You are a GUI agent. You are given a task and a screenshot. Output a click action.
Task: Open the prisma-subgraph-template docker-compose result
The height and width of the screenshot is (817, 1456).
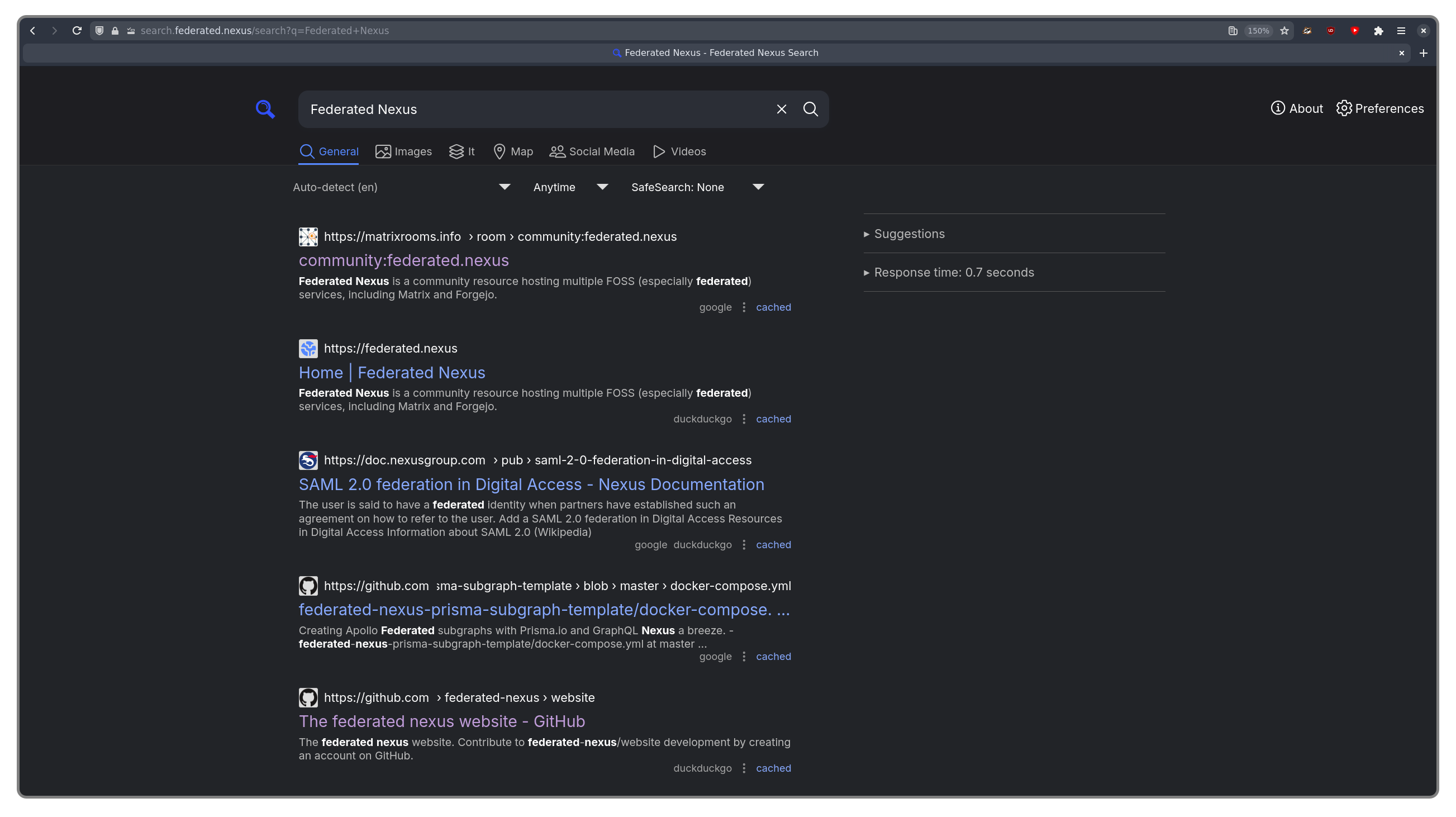(x=544, y=610)
